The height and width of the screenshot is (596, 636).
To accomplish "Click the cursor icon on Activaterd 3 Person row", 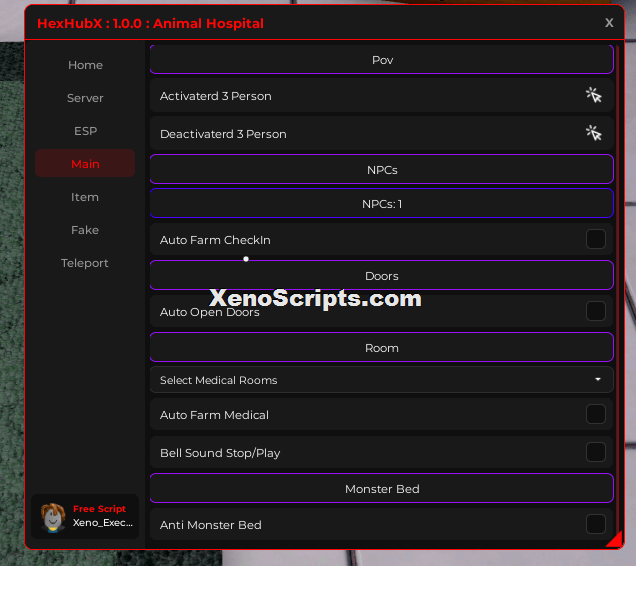I will point(593,95).
